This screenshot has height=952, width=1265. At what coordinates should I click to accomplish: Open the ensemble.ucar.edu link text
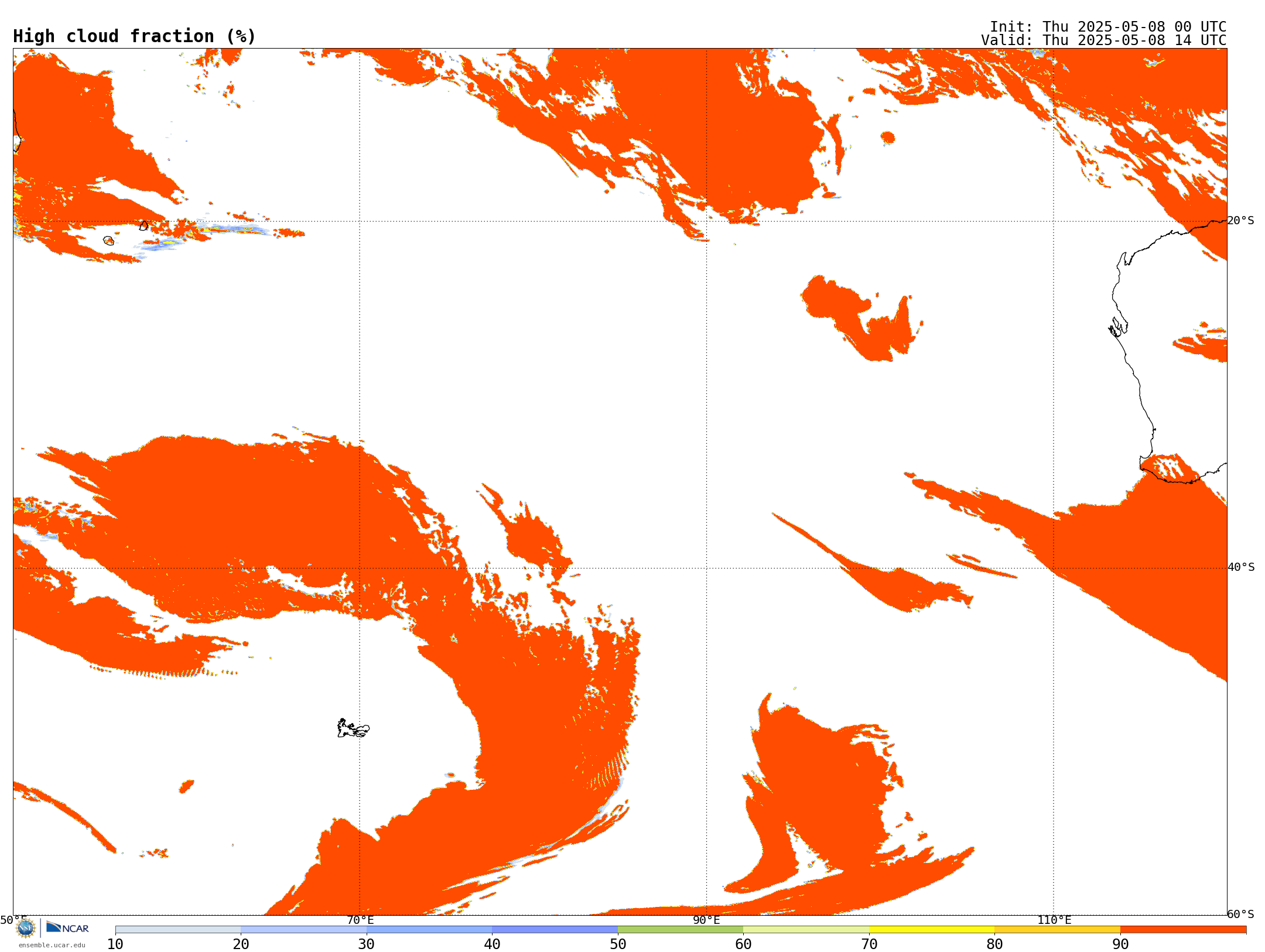(x=52, y=945)
